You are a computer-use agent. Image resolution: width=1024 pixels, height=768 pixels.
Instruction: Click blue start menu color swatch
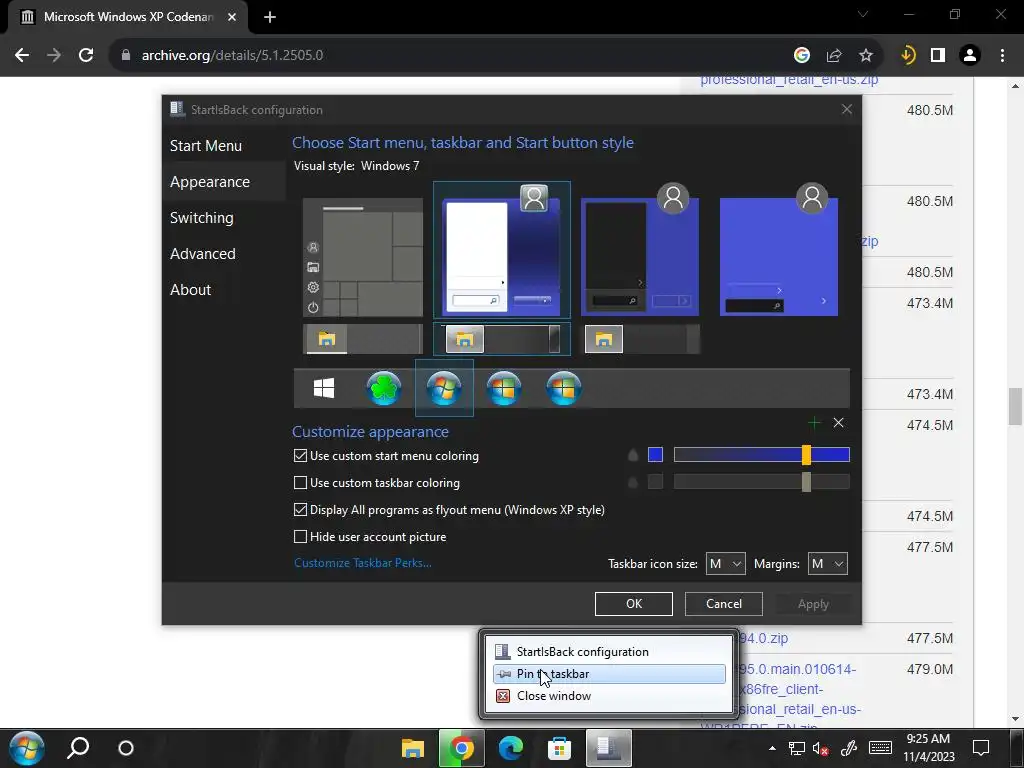point(655,455)
